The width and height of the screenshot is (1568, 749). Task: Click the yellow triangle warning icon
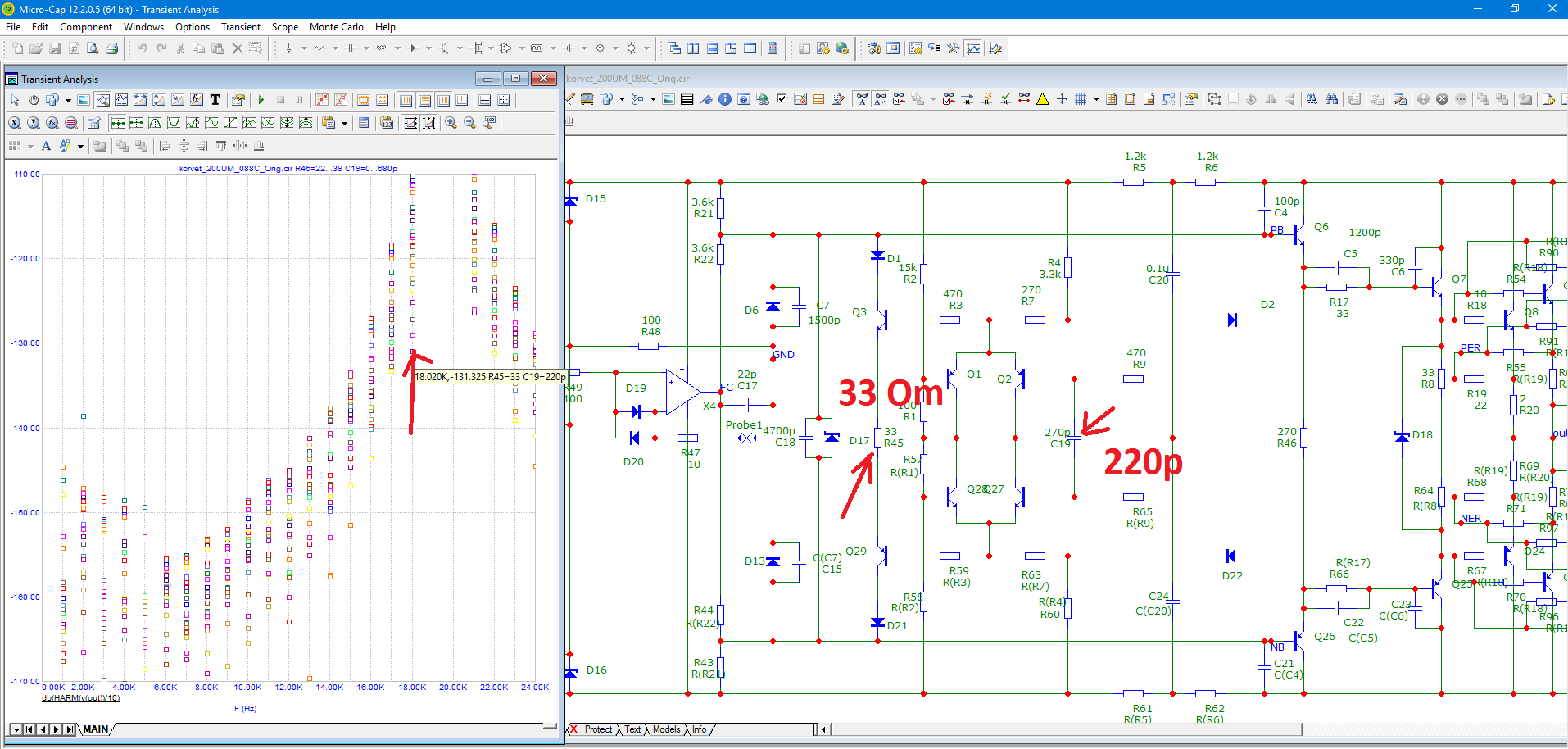click(1043, 99)
